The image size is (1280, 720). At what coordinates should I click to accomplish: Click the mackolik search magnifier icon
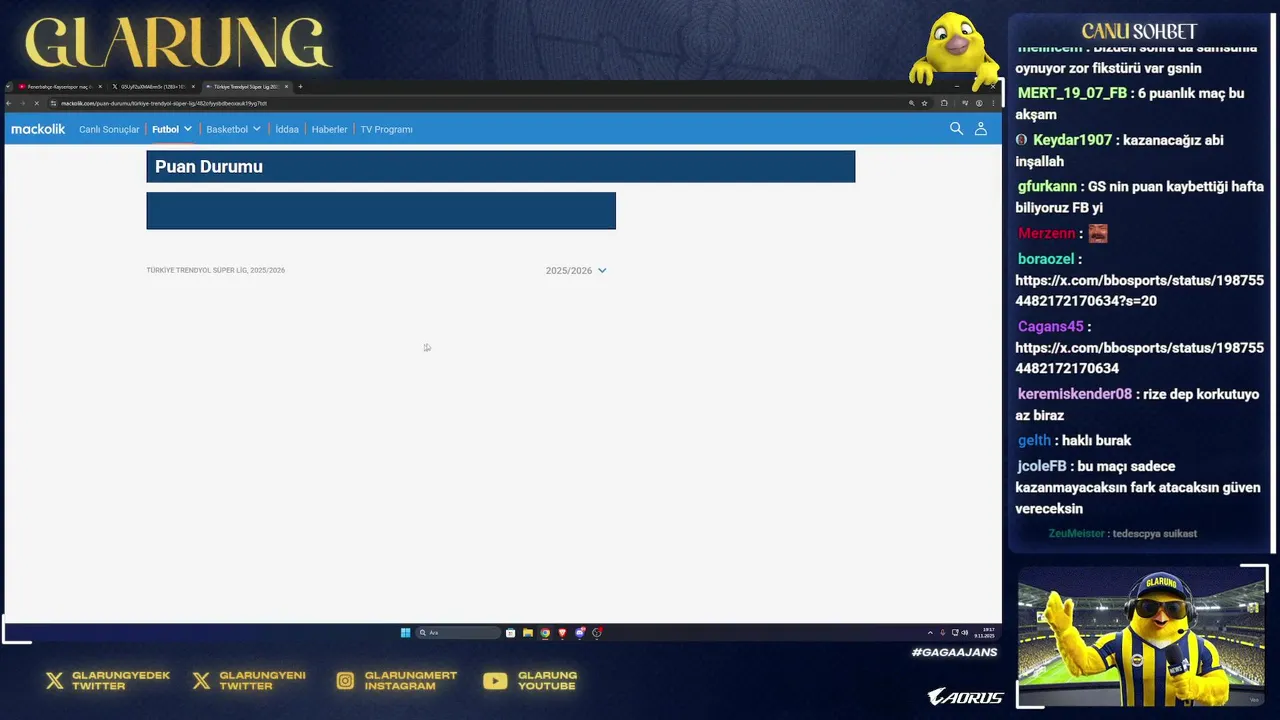tap(956, 129)
